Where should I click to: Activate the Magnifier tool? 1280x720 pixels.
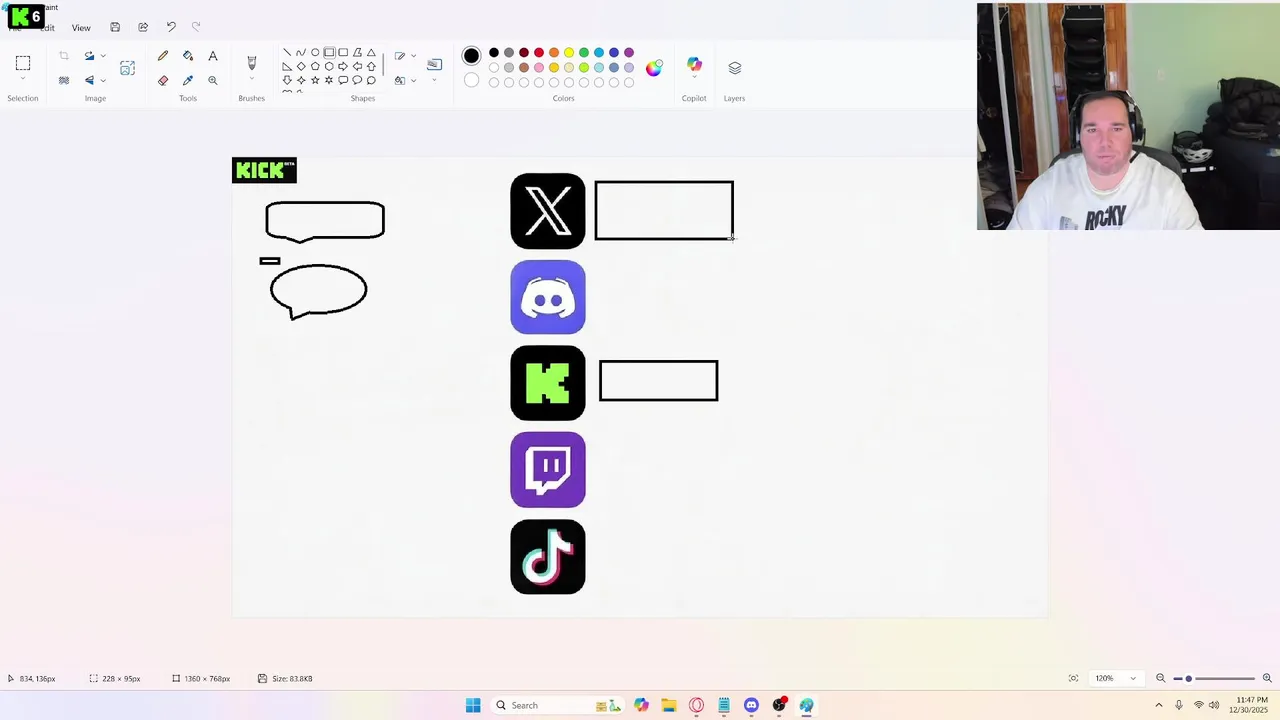click(x=213, y=80)
